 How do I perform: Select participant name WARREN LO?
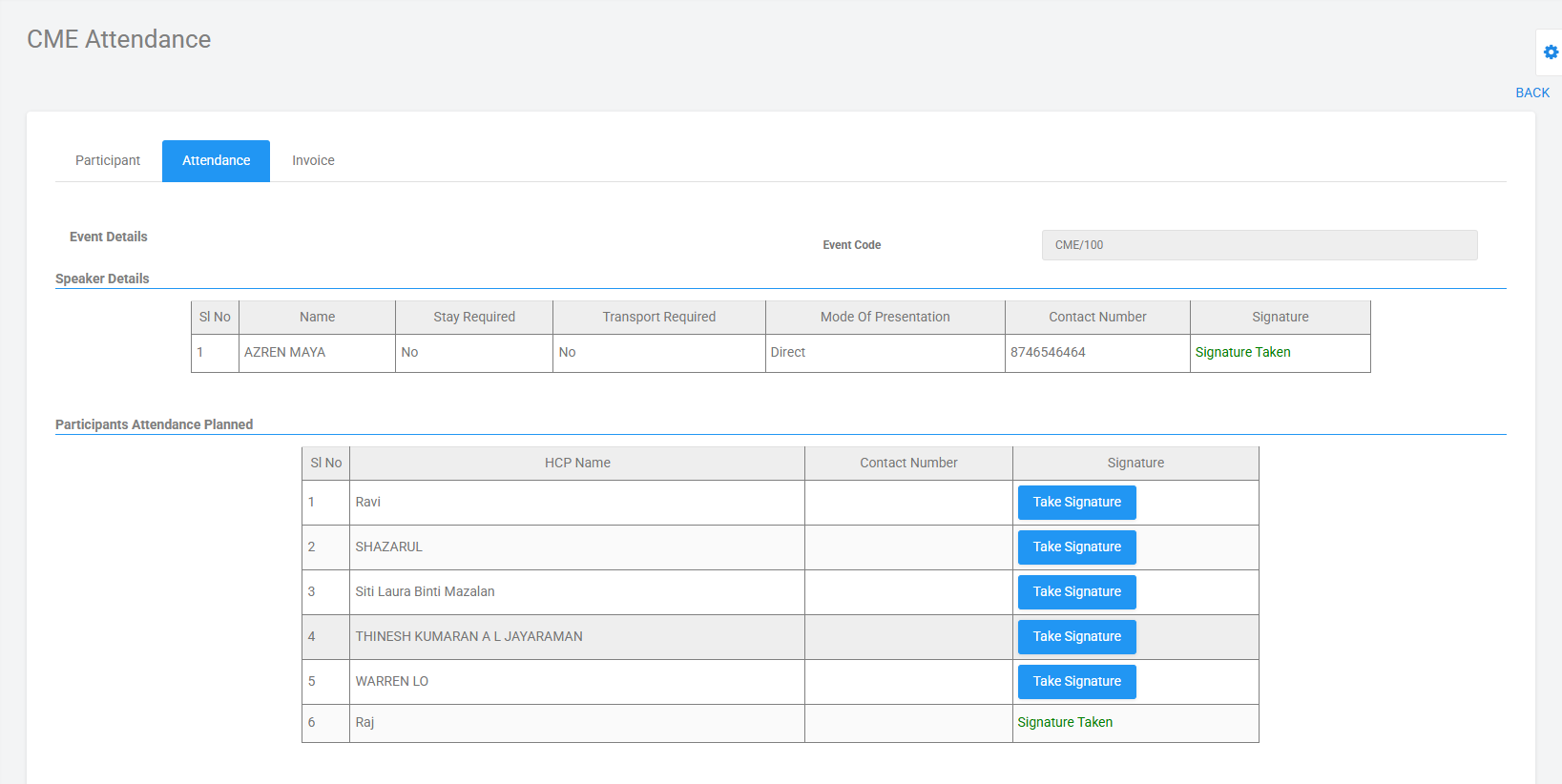tap(391, 681)
